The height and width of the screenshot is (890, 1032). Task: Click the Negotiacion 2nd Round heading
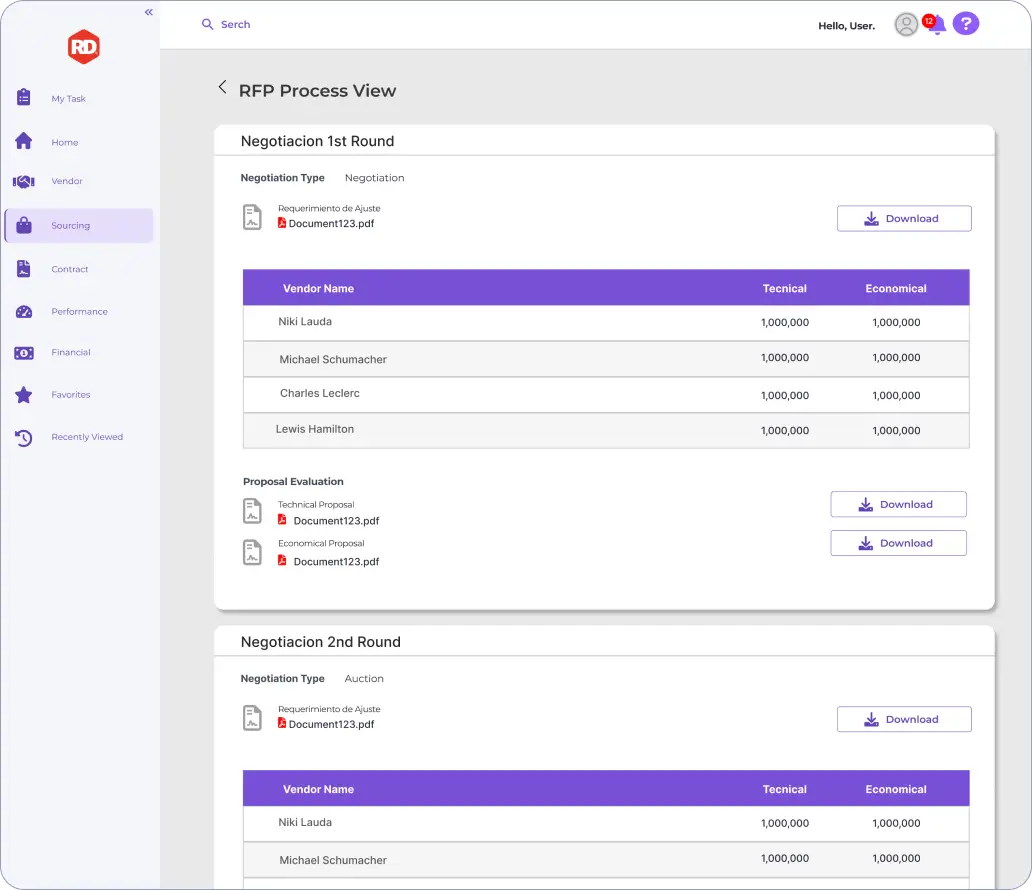pos(321,642)
